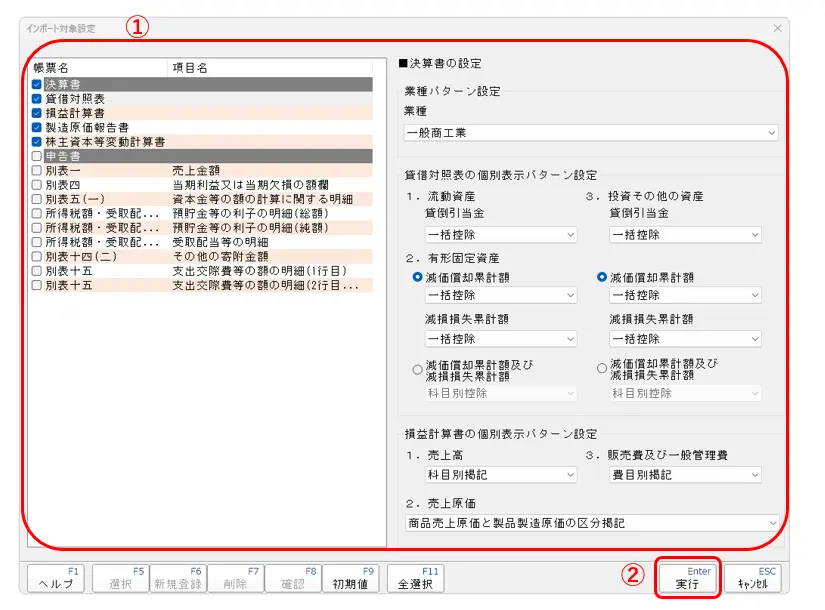Expand 販売費及び一般管理費 費目別掲記 dropdown
This screenshot has width=825, height=610.
click(685, 475)
